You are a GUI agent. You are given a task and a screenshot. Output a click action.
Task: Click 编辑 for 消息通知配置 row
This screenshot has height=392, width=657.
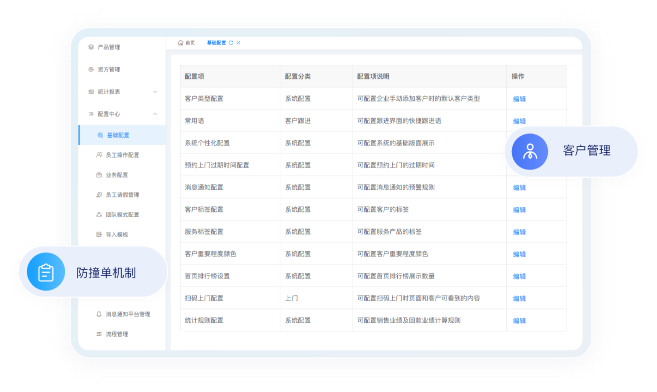point(519,188)
